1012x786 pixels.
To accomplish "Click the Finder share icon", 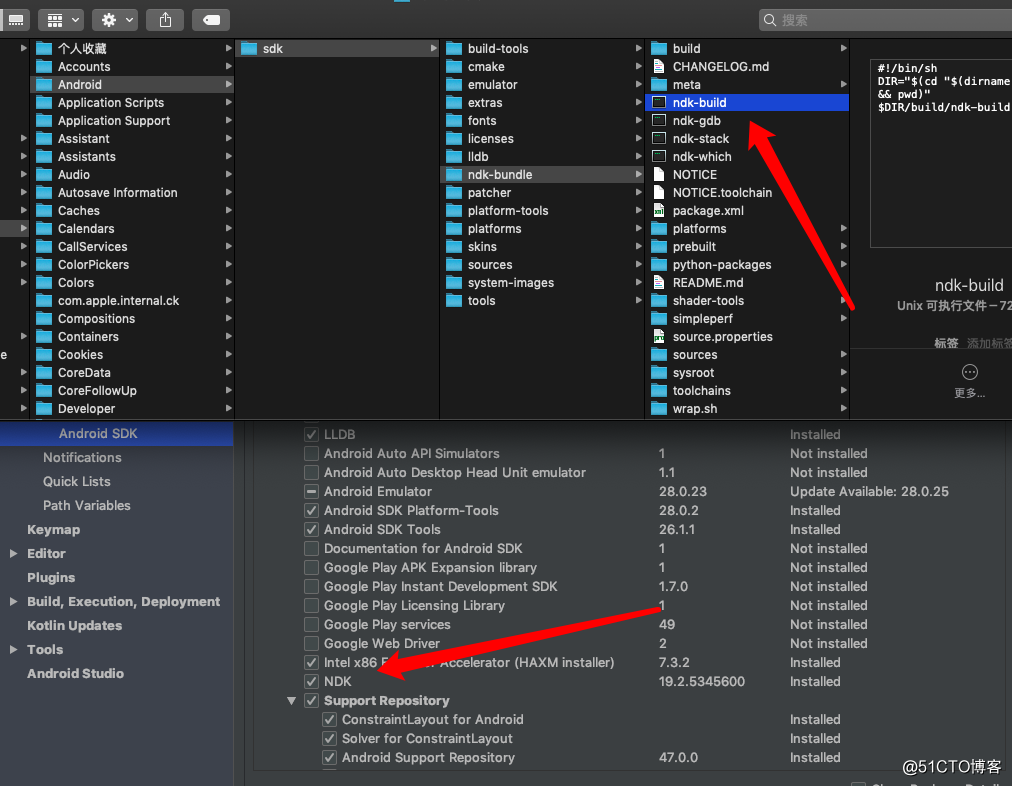I will [x=166, y=20].
